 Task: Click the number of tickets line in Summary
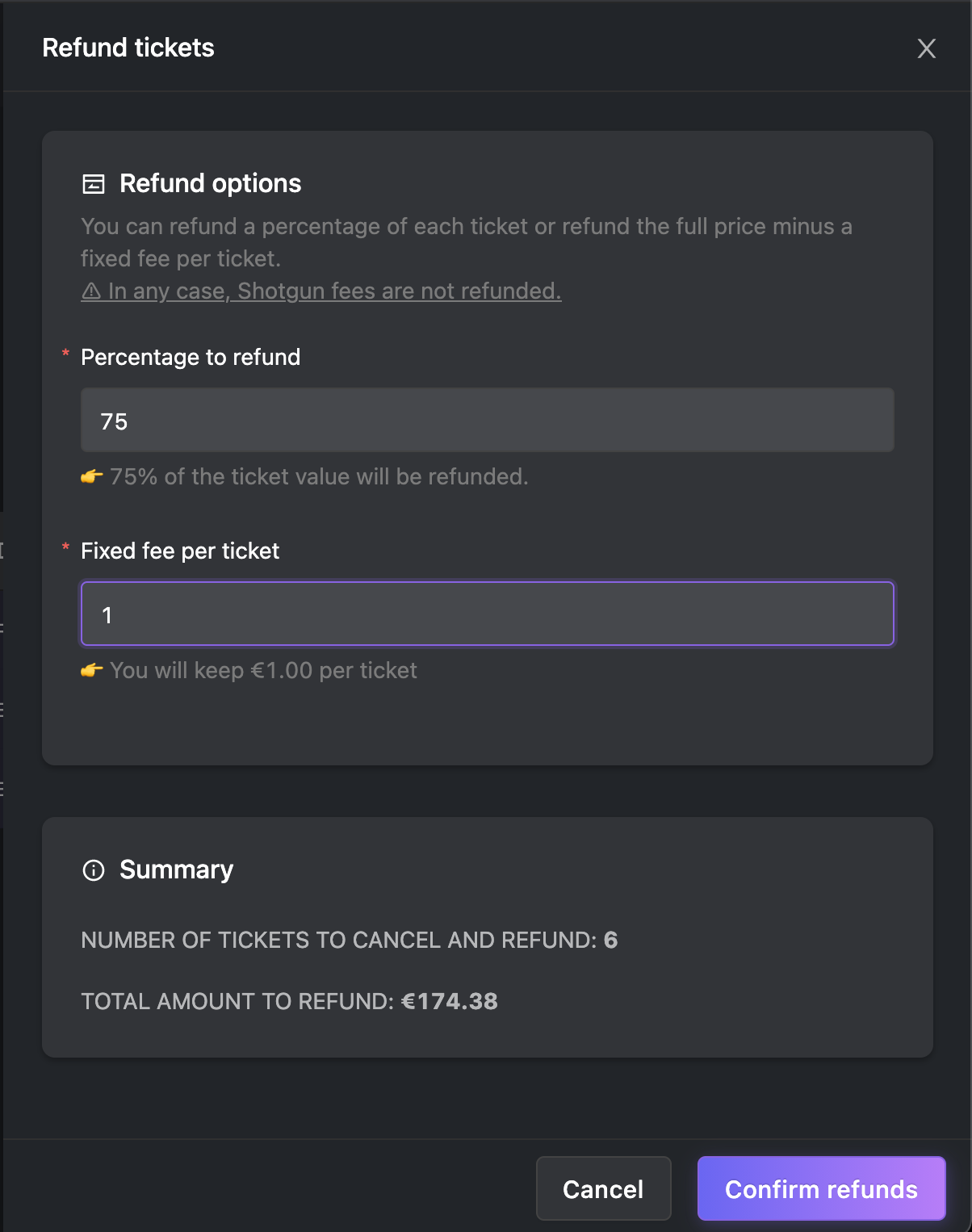(350, 940)
